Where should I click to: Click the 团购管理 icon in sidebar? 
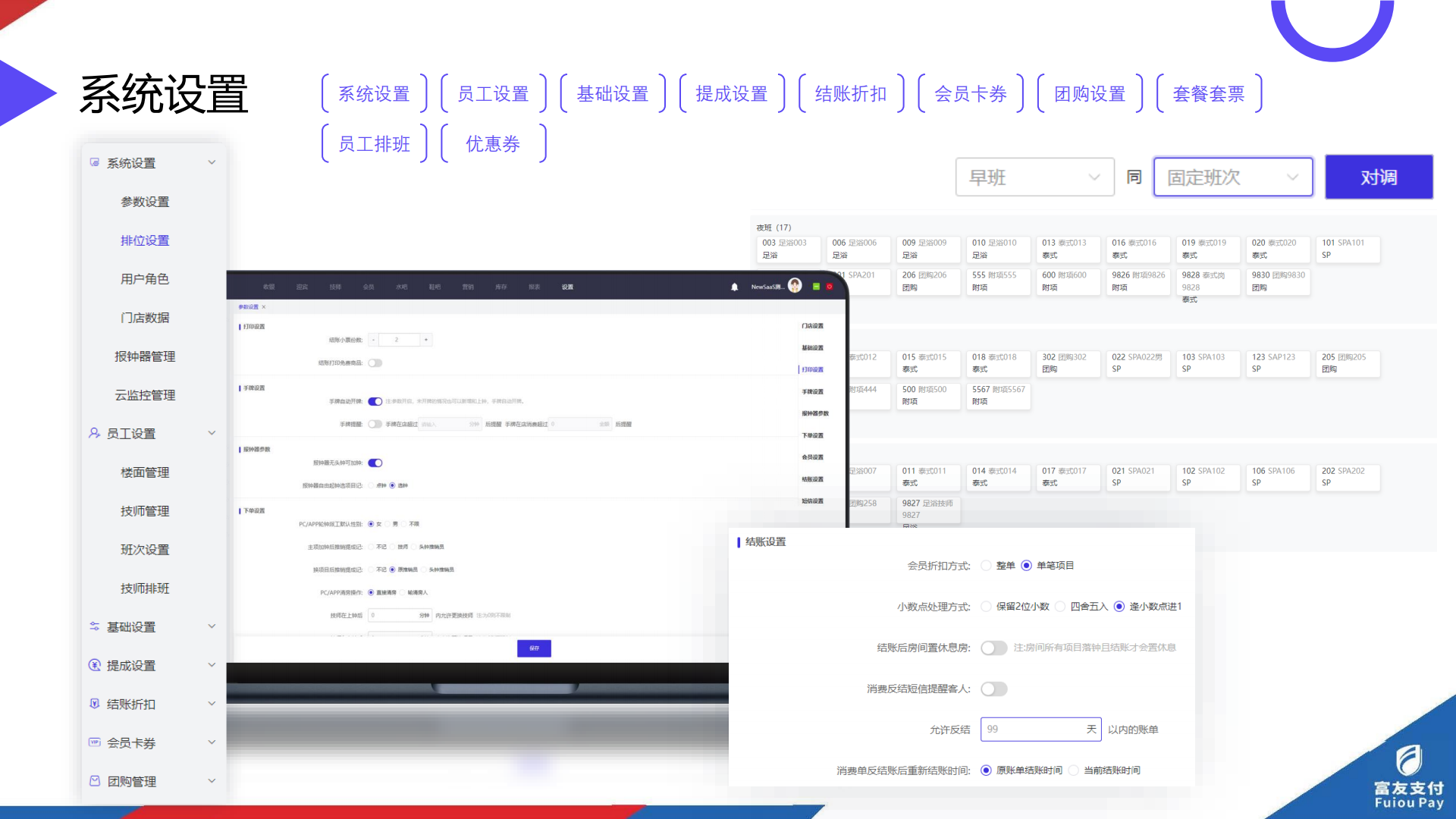pos(95,781)
